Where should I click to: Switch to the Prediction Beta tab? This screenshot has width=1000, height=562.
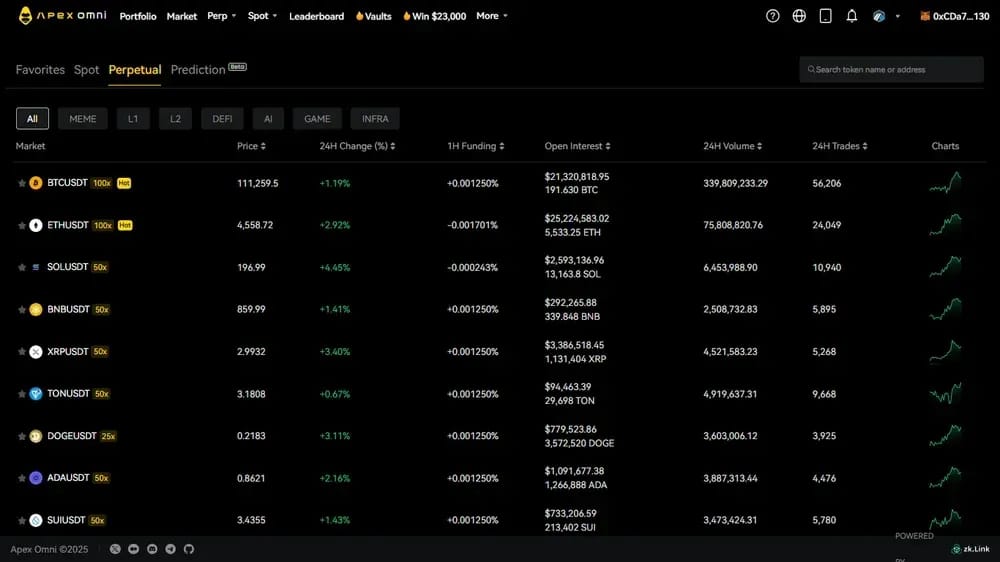coord(209,70)
